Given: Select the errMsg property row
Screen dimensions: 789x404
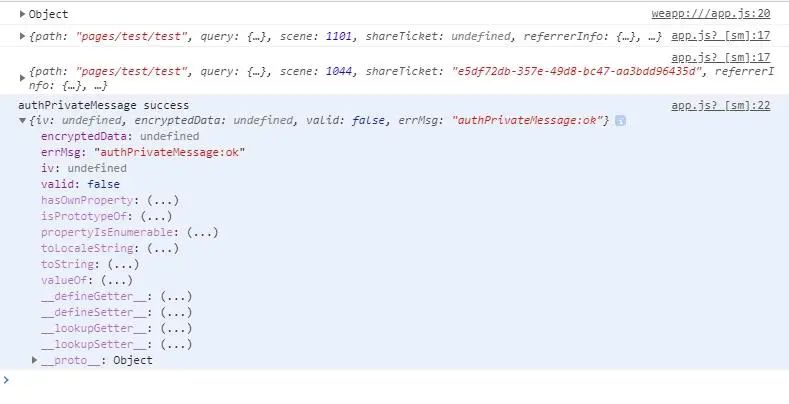Looking at the screenshot, I should point(143,152).
